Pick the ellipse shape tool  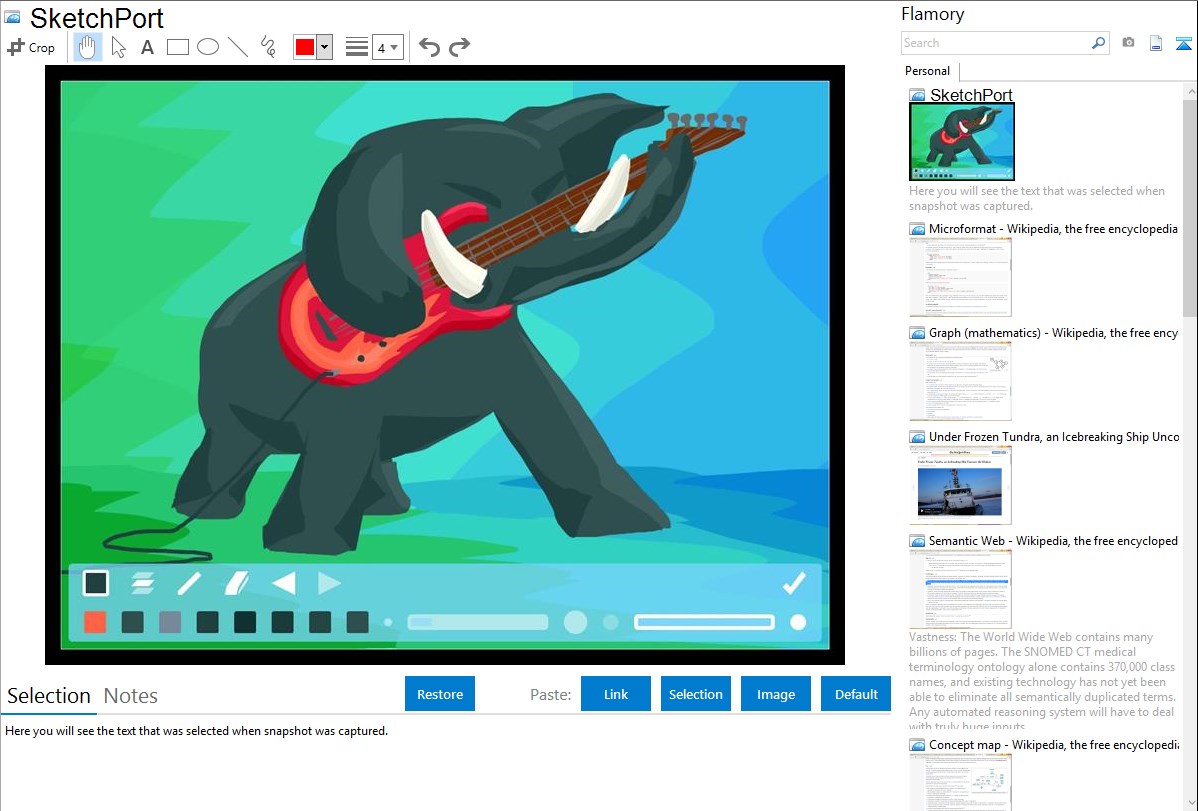(x=207, y=47)
